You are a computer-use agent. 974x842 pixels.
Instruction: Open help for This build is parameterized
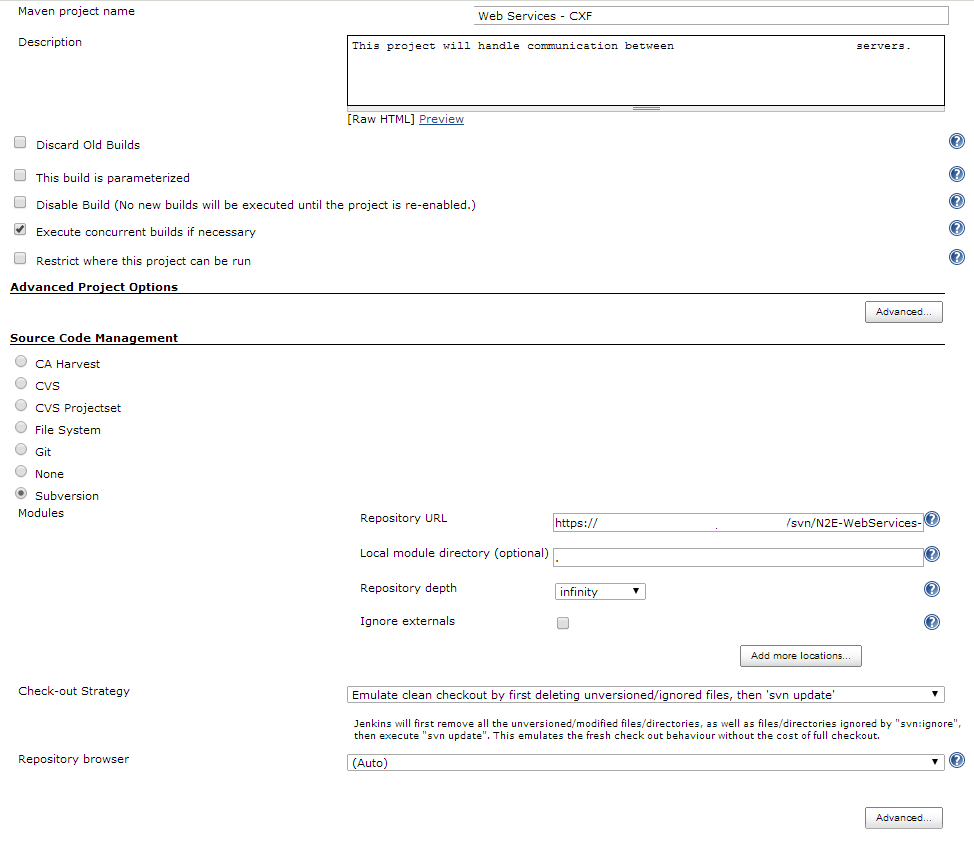[x=956, y=173]
